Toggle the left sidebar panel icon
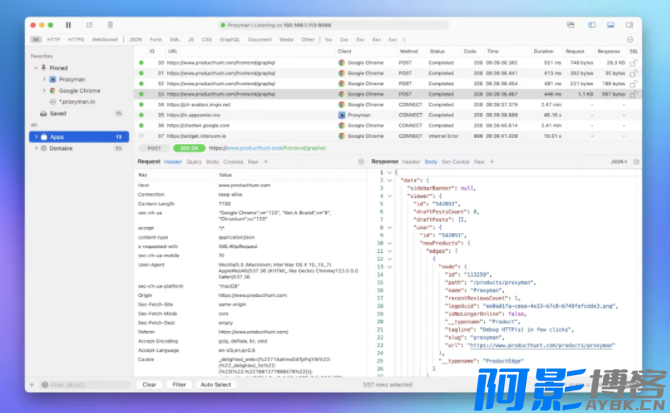Image resolution: width=670 pixels, height=413 pixels. pyautogui.click(x=591, y=25)
